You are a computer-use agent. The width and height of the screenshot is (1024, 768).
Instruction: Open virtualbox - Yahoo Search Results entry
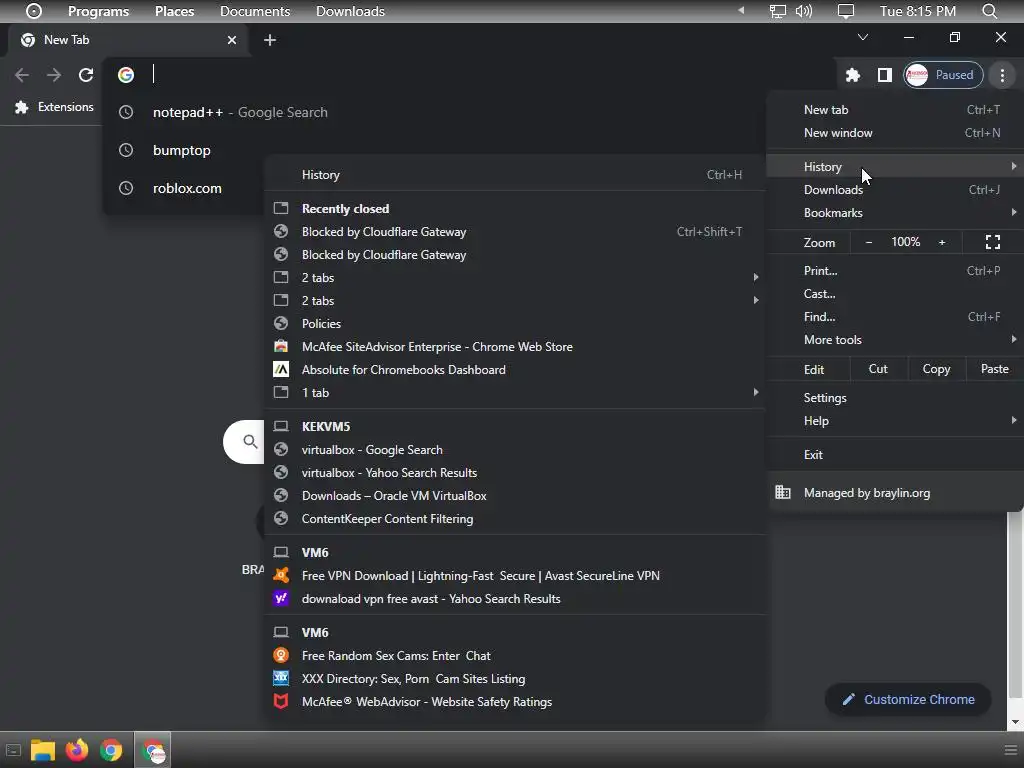515,473
